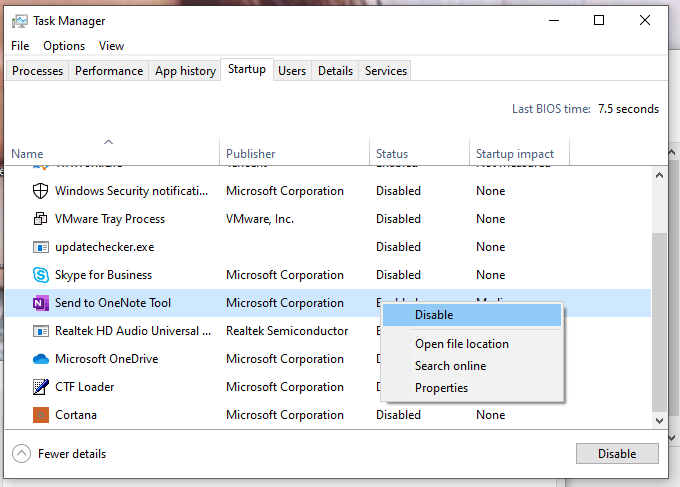Image resolution: width=680 pixels, height=487 pixels.
Task: Select the Startup tab
Action: tap(247, 69)
